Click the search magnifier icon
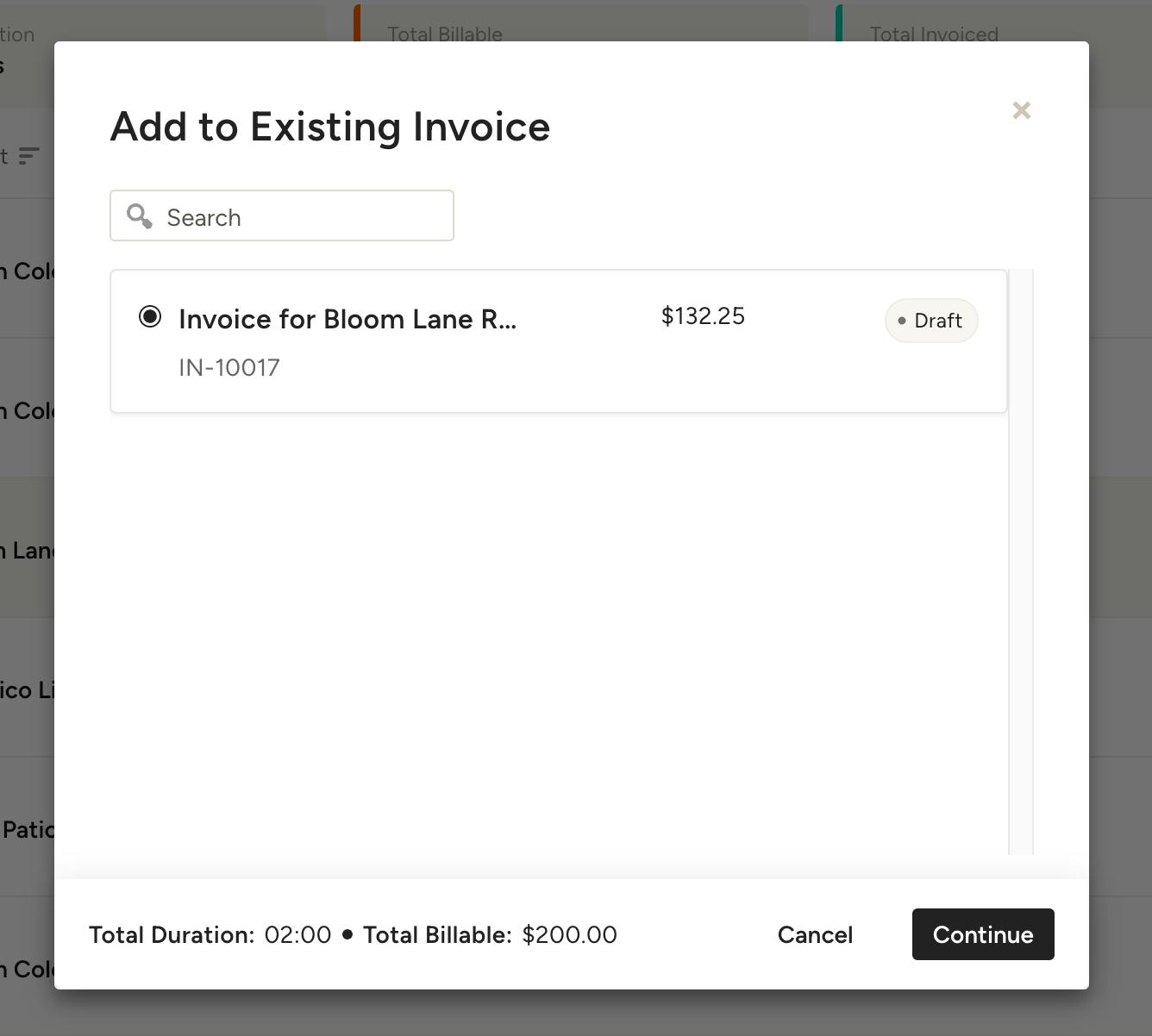 [x=139, y=216]
